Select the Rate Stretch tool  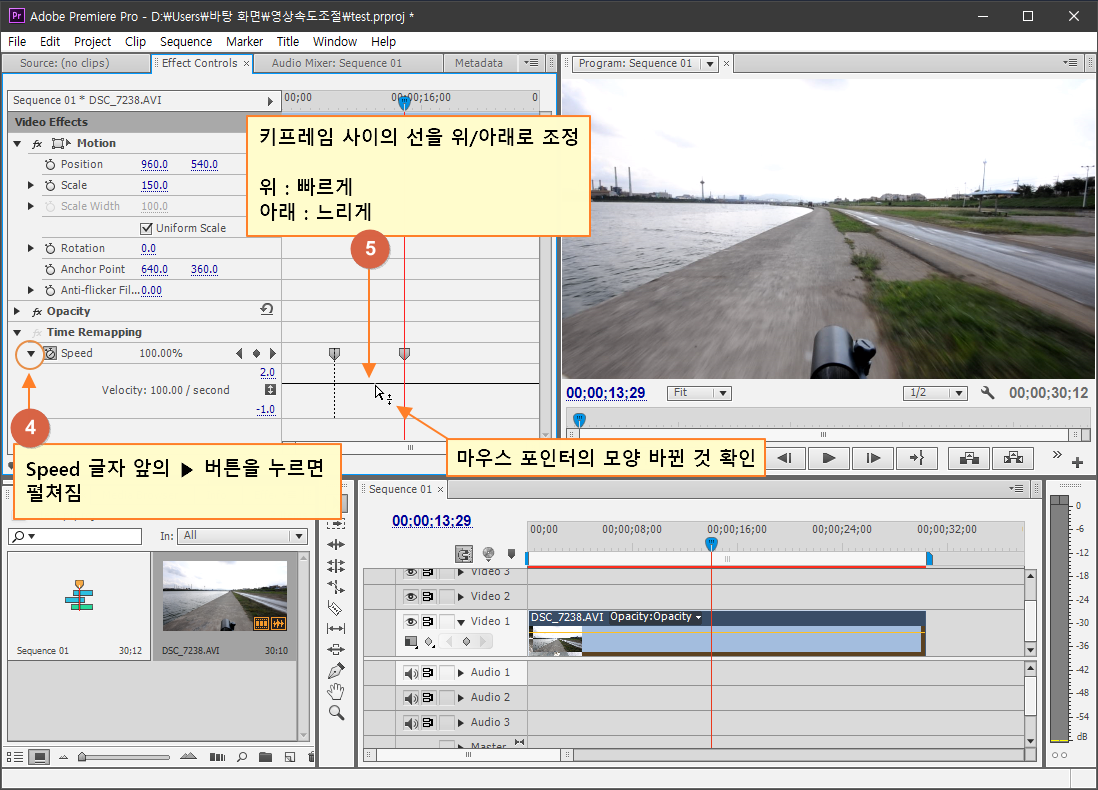coord(336,586)
